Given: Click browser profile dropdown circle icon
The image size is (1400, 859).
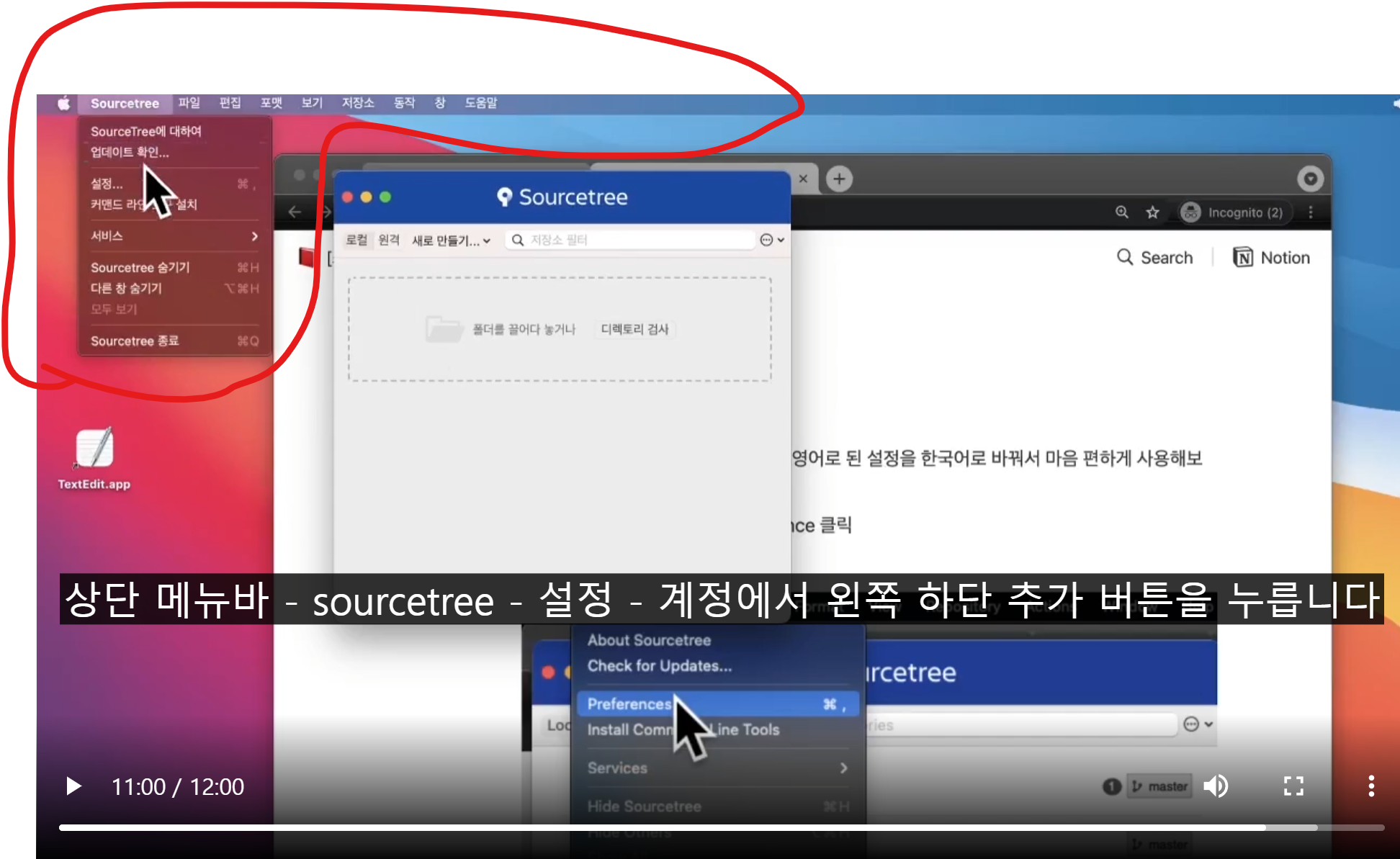Looking at the screenshot, I should [1311, 179].
